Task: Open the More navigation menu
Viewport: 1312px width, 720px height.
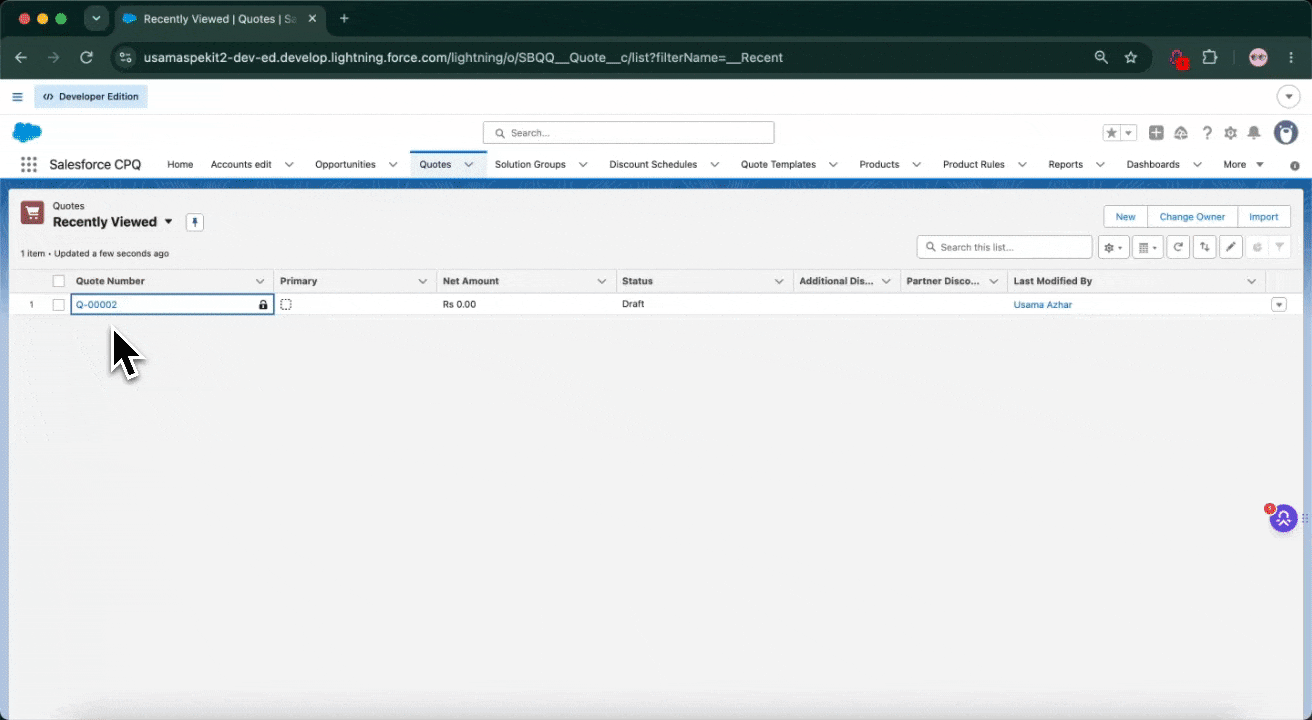Action: click(x=1243, y=165)
